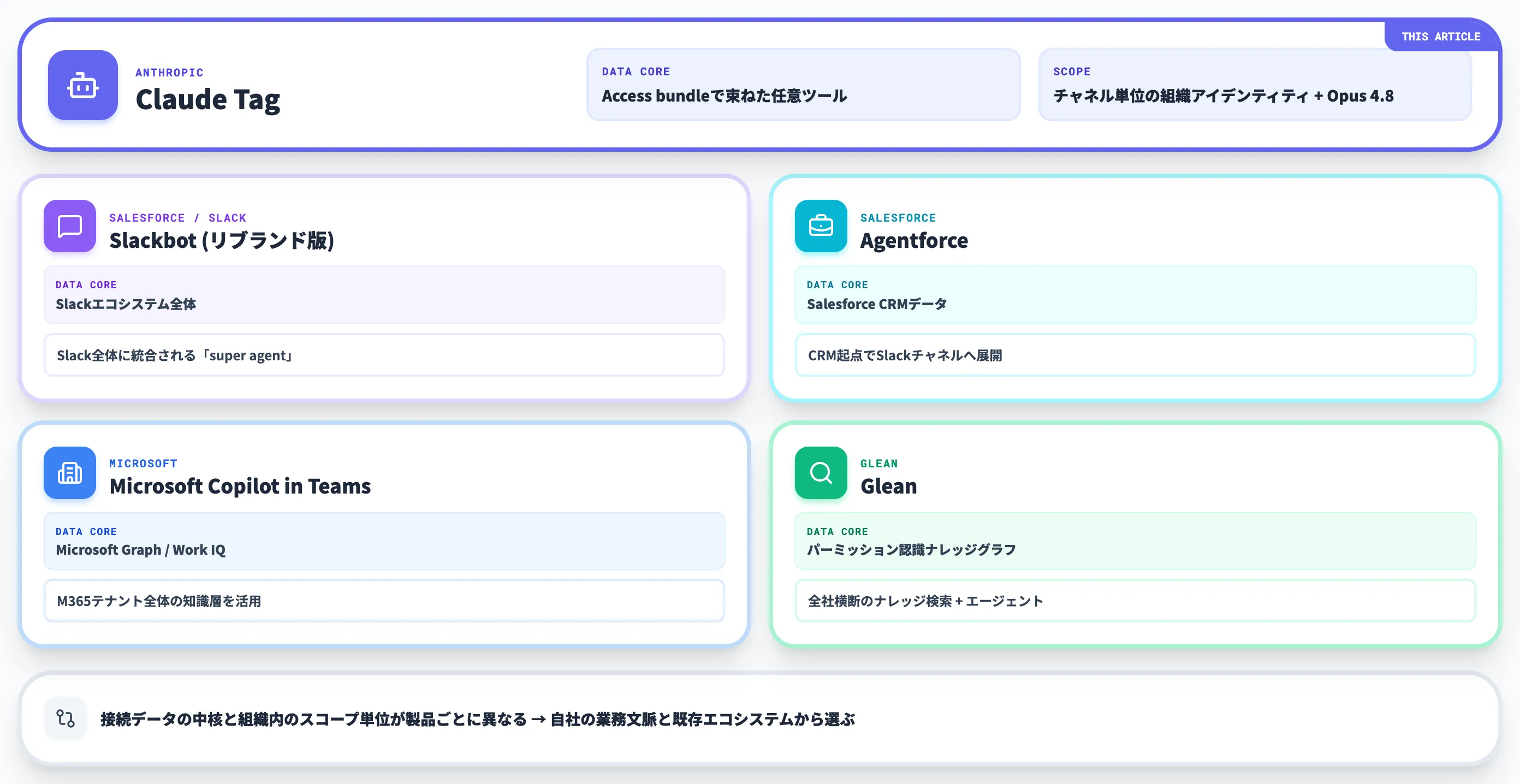This screenshot has width=1520, height=784.
Task: Click the Microsoft Copilot building icon
Action: 70,472
